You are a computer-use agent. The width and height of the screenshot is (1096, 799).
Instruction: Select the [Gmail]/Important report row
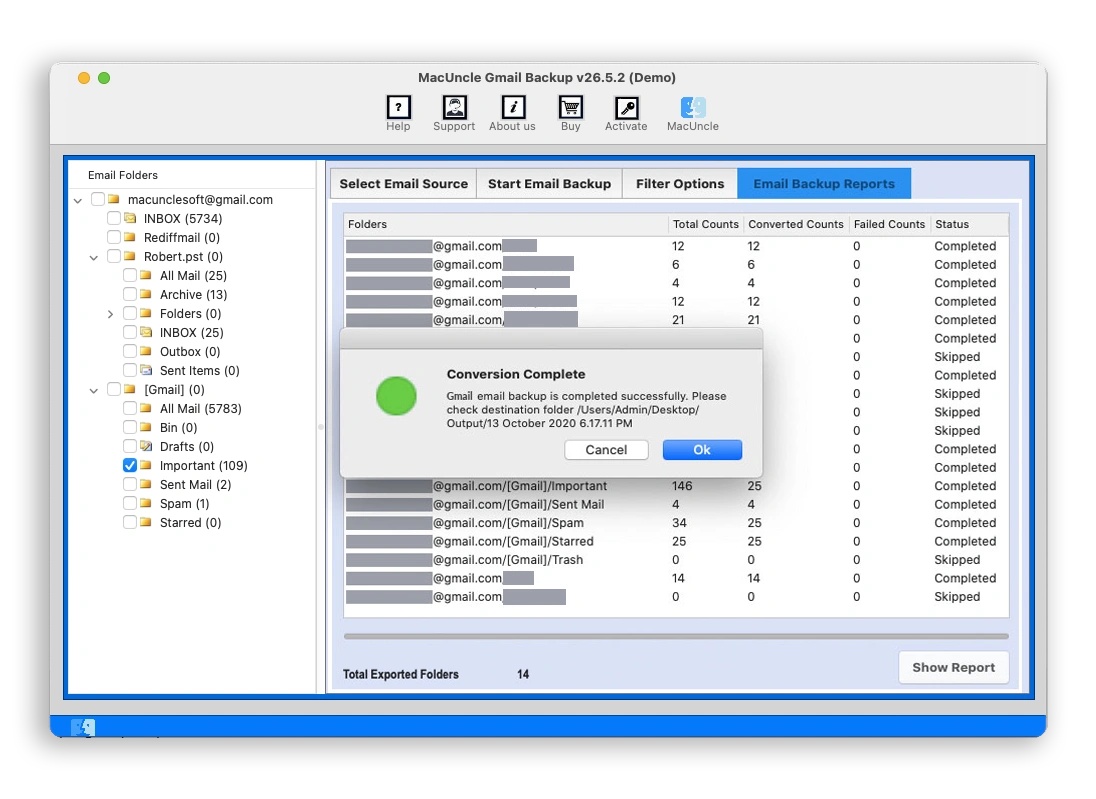click(676, 486)
